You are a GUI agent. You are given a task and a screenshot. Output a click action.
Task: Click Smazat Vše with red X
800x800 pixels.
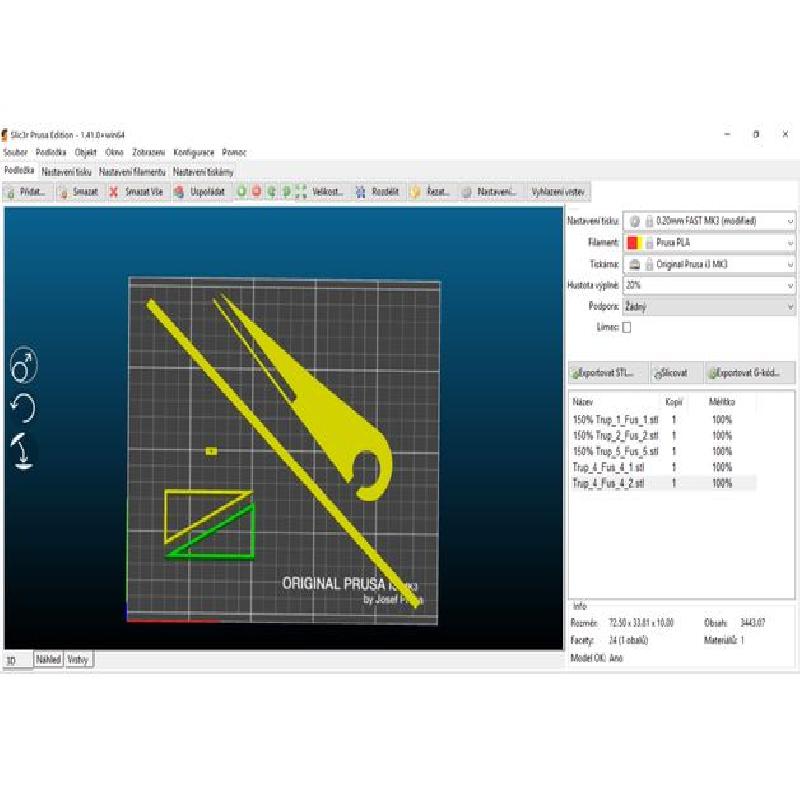pyautogui.click(x=136, y=192)
